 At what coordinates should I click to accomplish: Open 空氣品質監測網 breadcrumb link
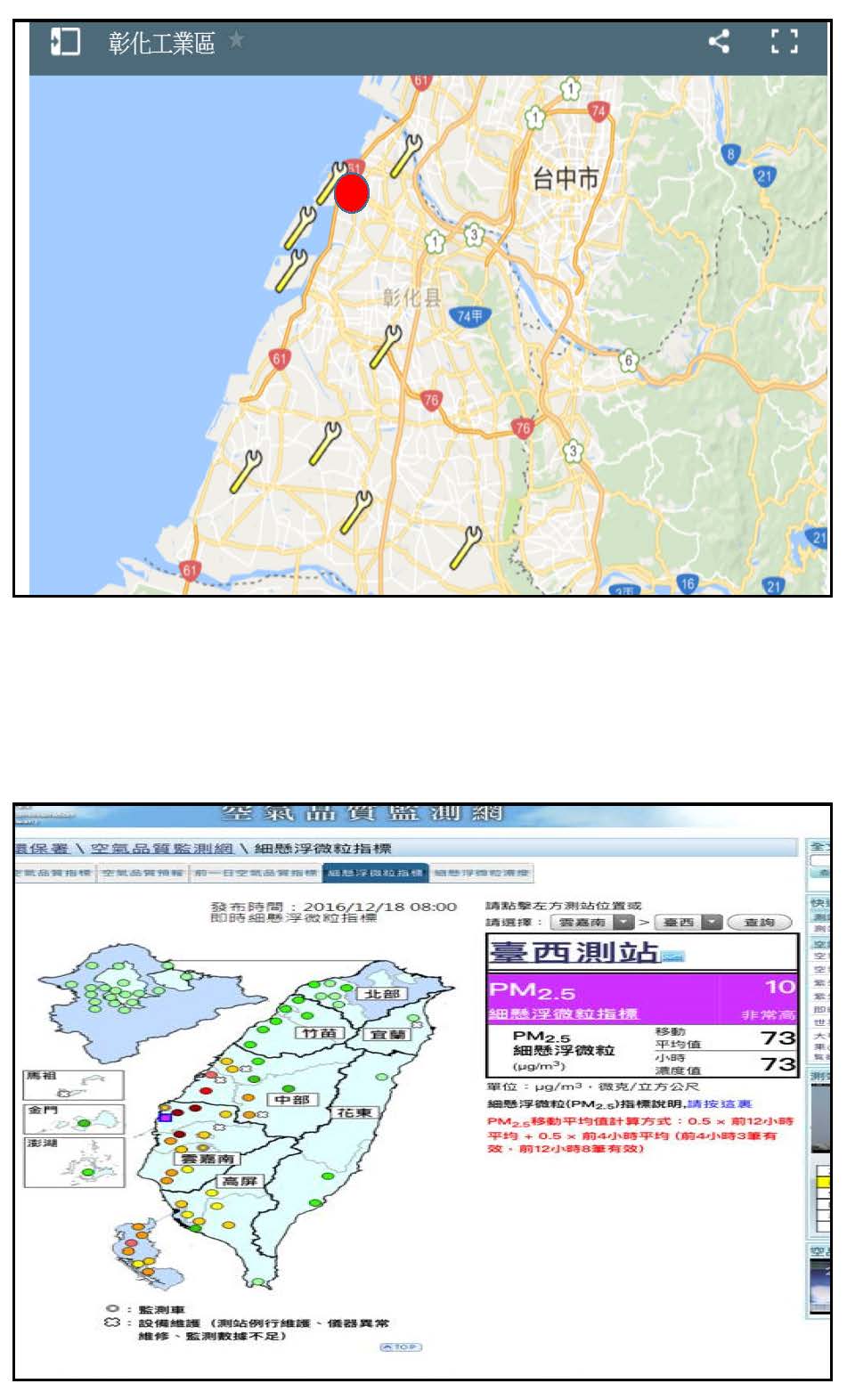tap(161, 848)
